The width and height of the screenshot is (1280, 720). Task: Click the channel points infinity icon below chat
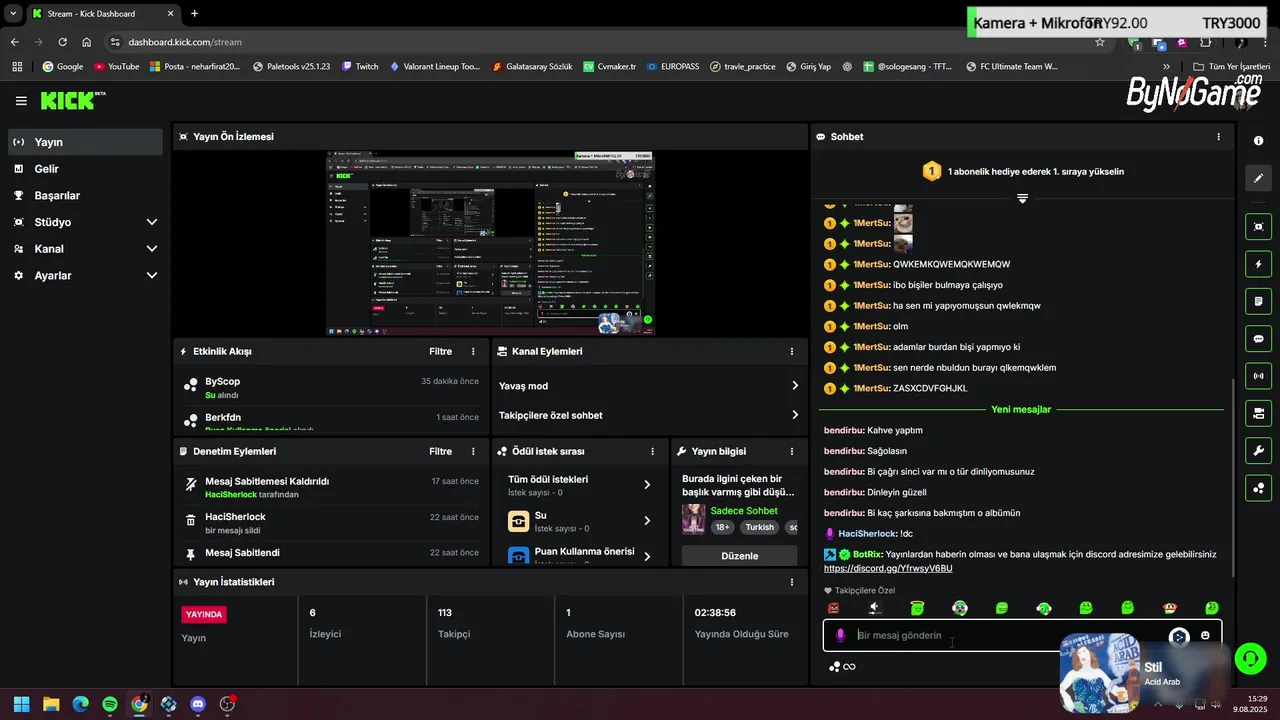842,667
